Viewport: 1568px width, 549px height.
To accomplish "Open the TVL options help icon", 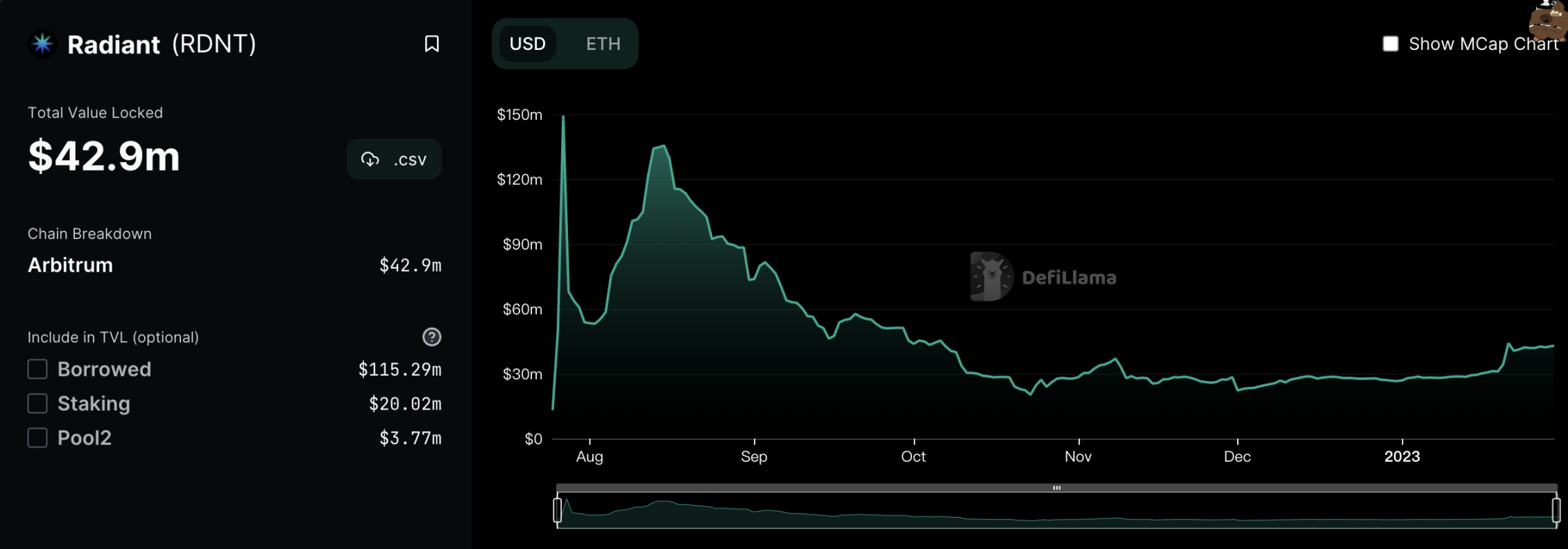I will coord(431,337).
